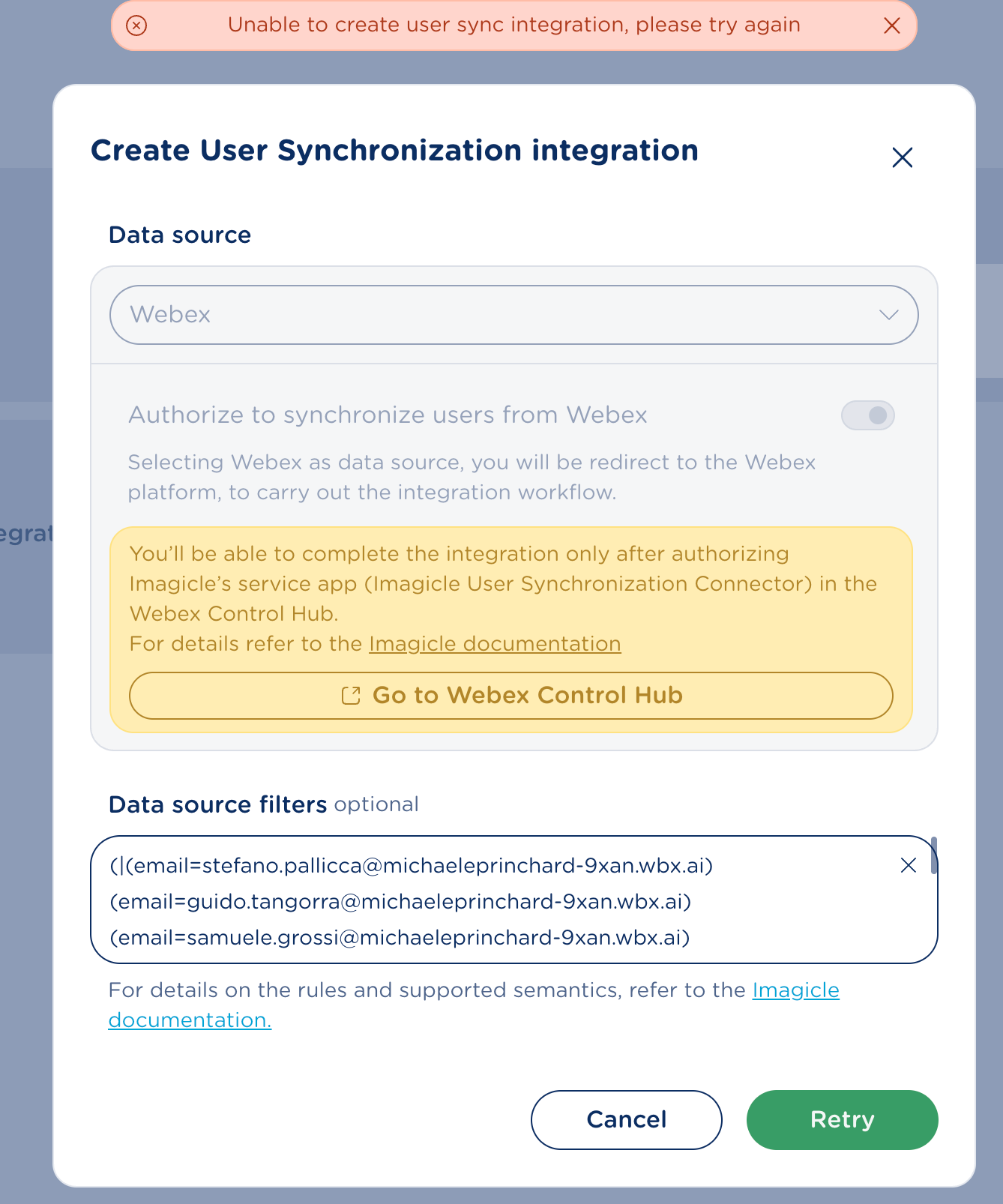Clear the data source filters with the X icon
Image resolution: width=1003 pixels, height=1204 pixels.
[908, 866]
